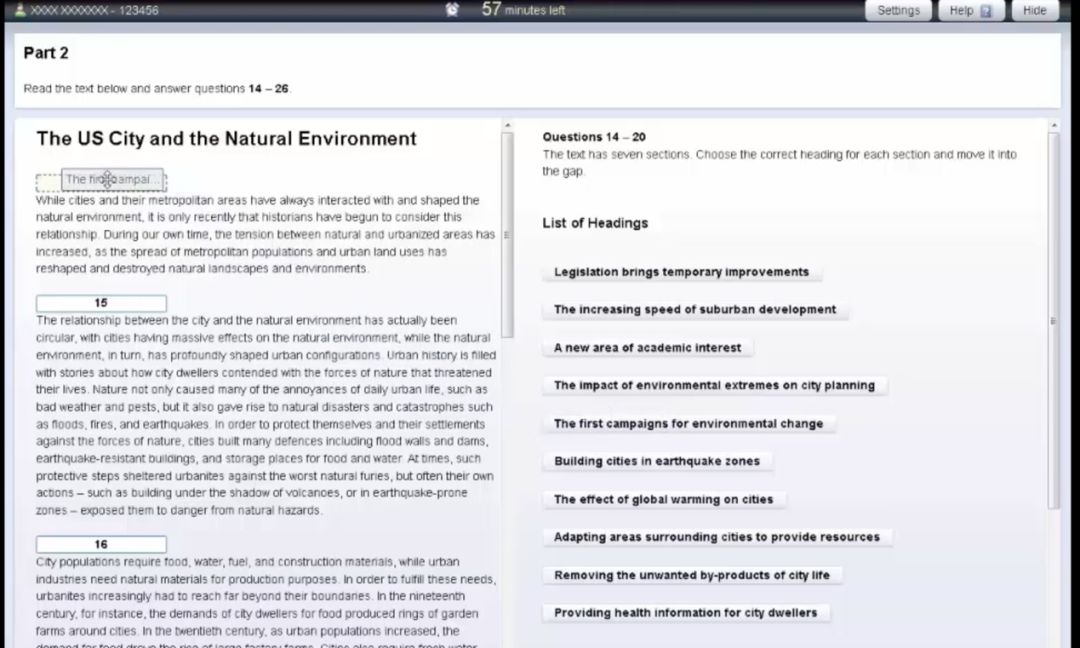The width and height of the screenshot is (1080, 648).
Task: Open the Help button
Action: (970, 10)
